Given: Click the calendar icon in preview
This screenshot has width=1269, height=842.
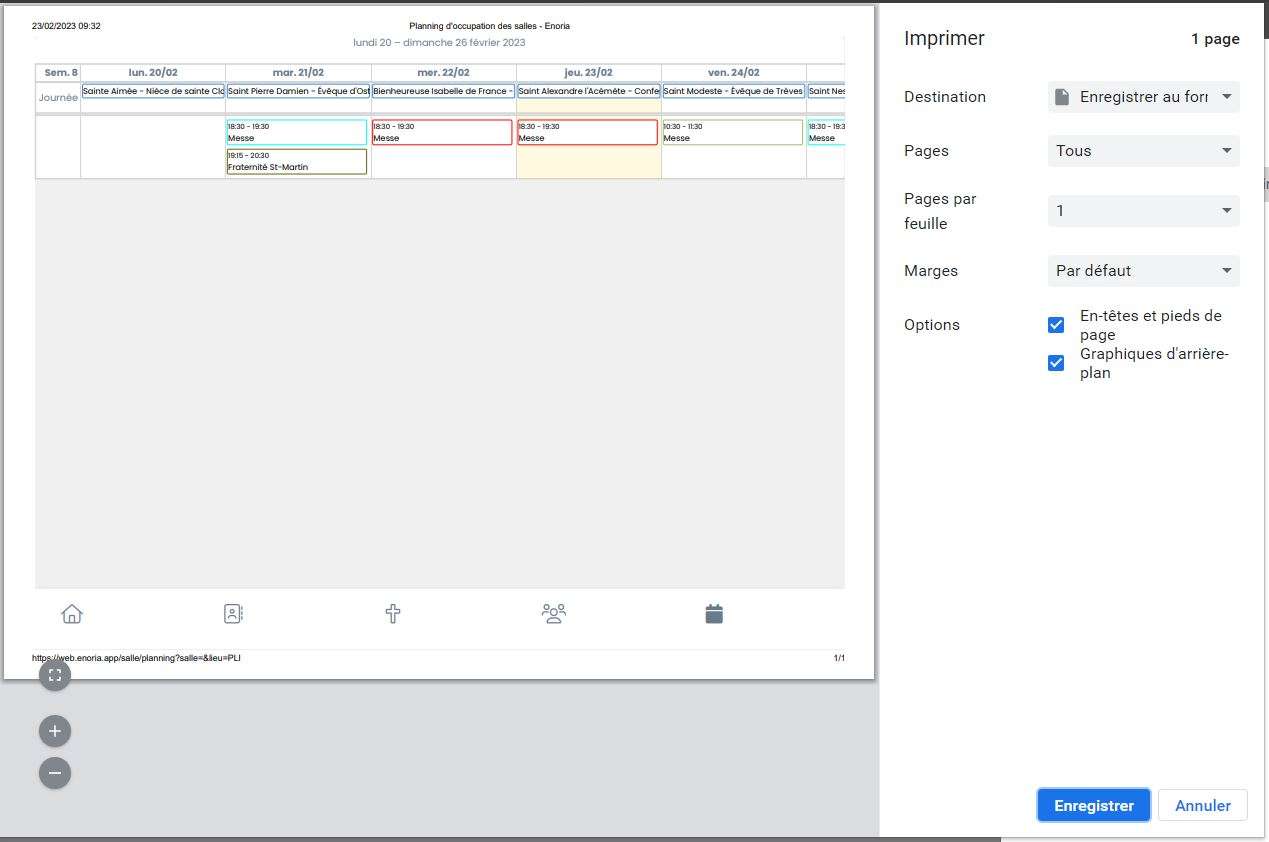Looking at the screenshot, I should point(714,614).
